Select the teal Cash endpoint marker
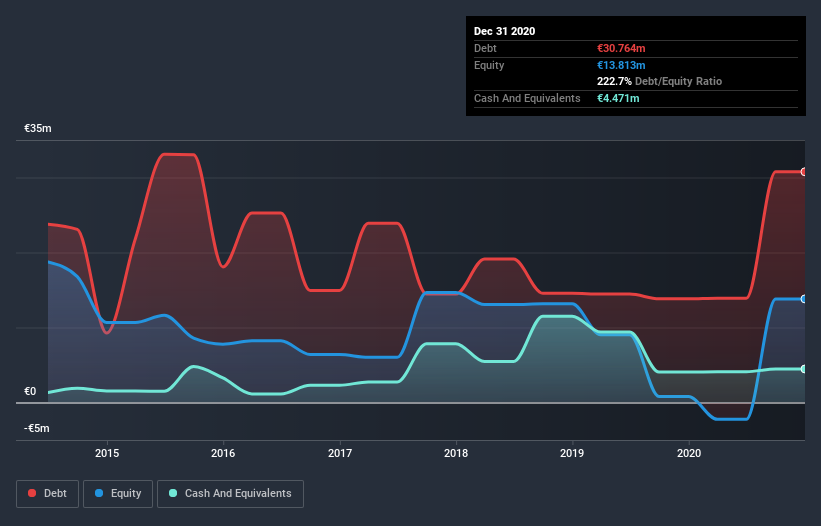The image size is (821, 526). [803, 369]
